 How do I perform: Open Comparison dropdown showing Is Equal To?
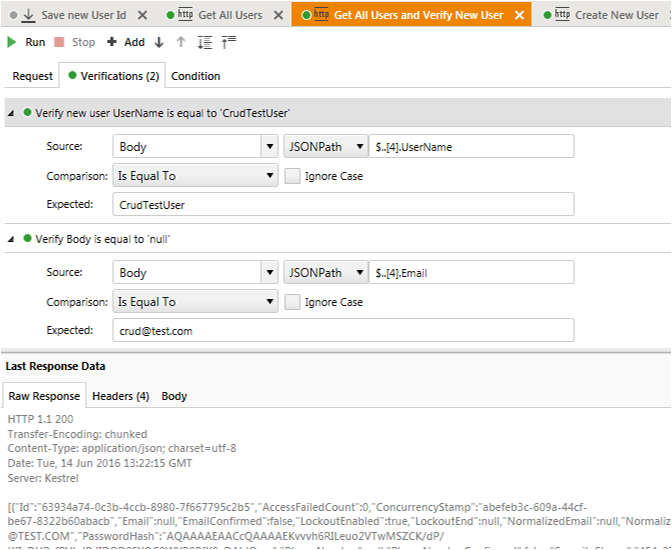pyautogui.click(x=268, y=176)
